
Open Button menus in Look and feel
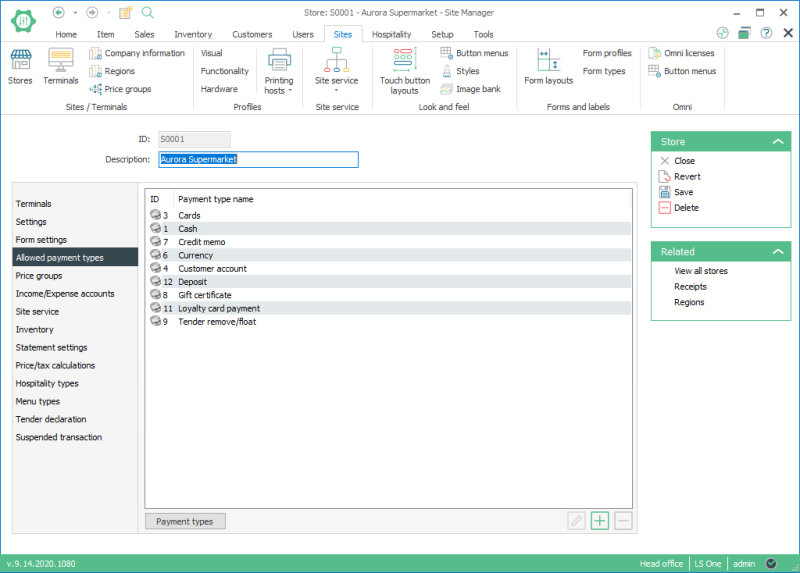click(474, 53)
